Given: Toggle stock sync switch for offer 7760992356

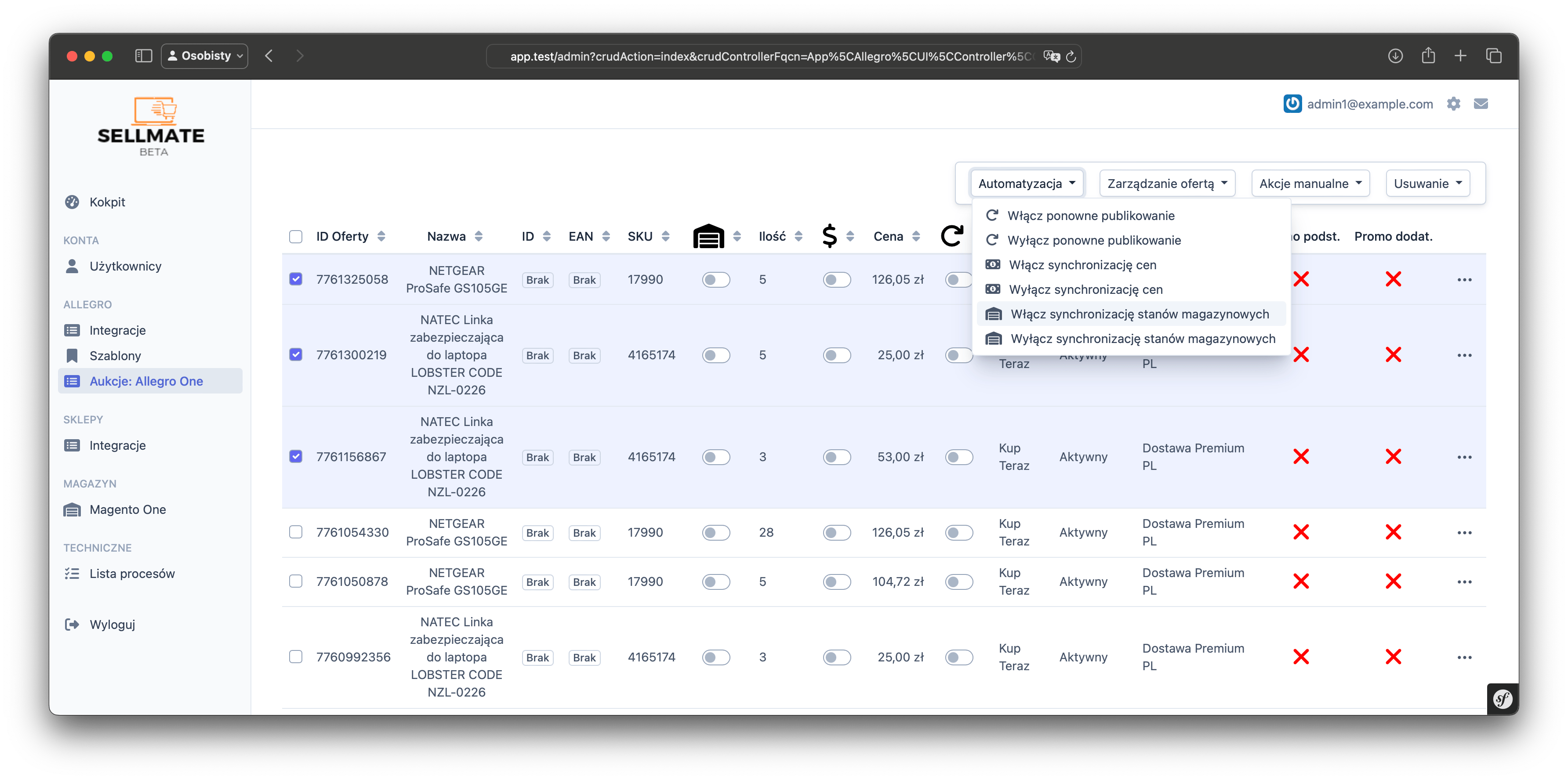Looking at the screenshot, I should pos(716,657).
